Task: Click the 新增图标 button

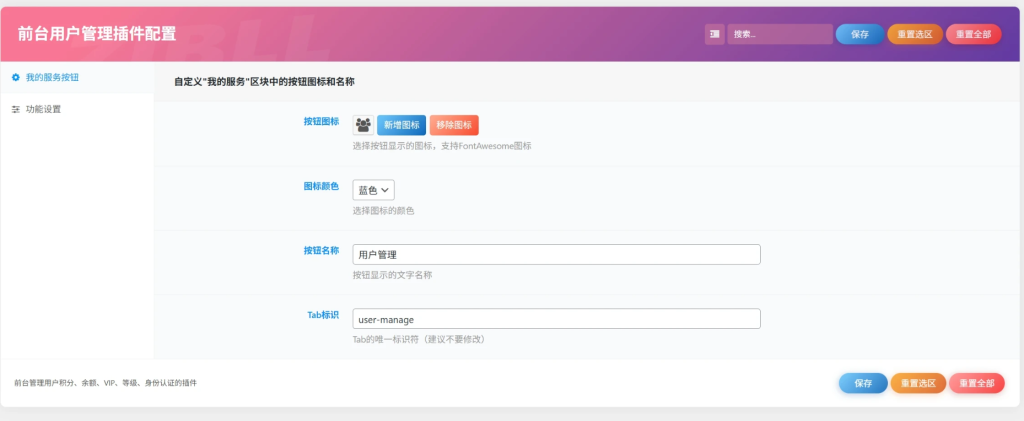Action: point(402,125)
